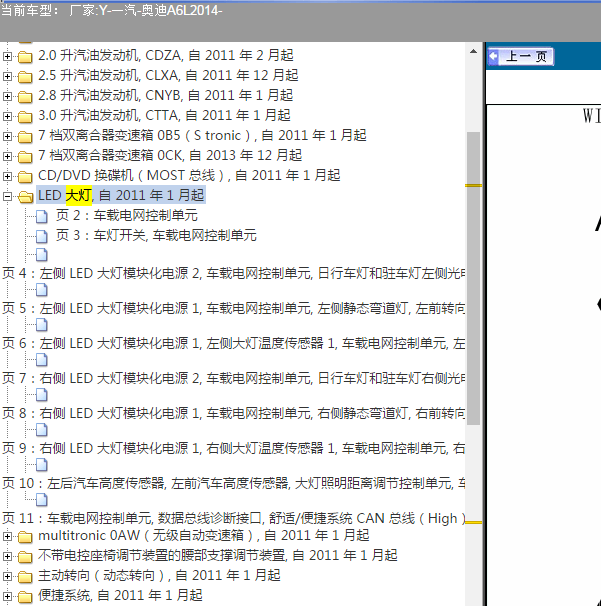Click folder icon of 2.5 升汽油发动机 CLXA
The width and height of the screenshot is (601, 606).
pos(25,77)
